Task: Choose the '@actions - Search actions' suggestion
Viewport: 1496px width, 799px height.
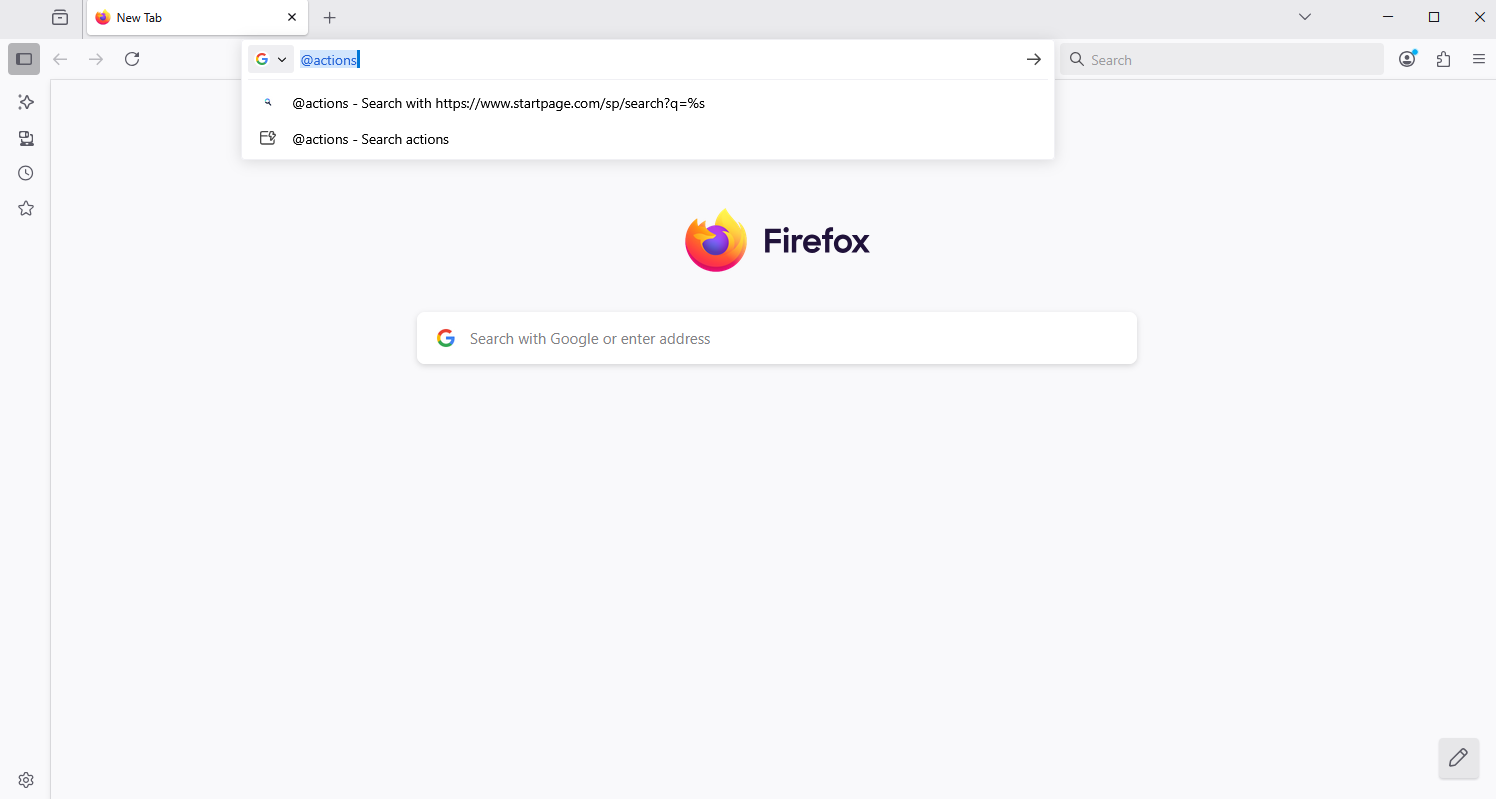Action: coord(370,139)
